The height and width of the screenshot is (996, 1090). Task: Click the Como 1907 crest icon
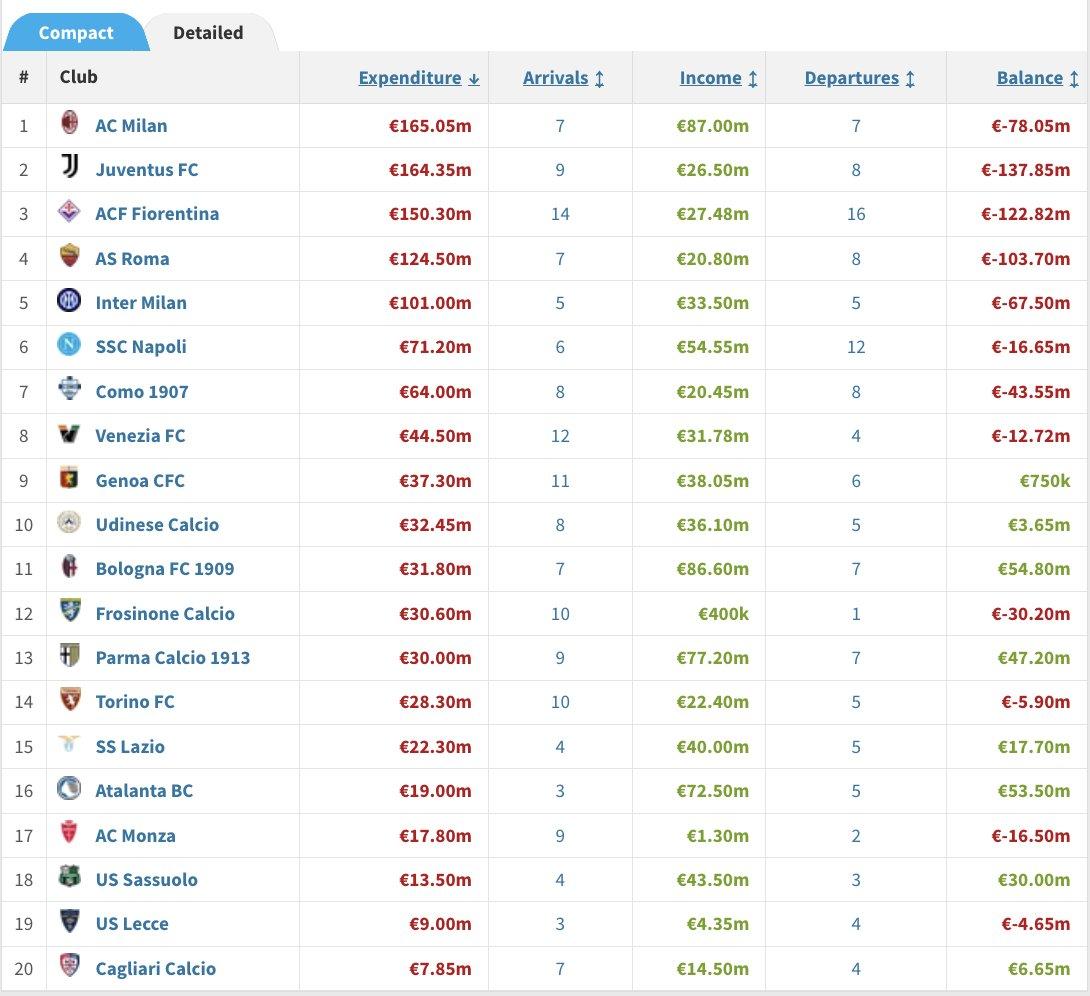pos(69,389)
